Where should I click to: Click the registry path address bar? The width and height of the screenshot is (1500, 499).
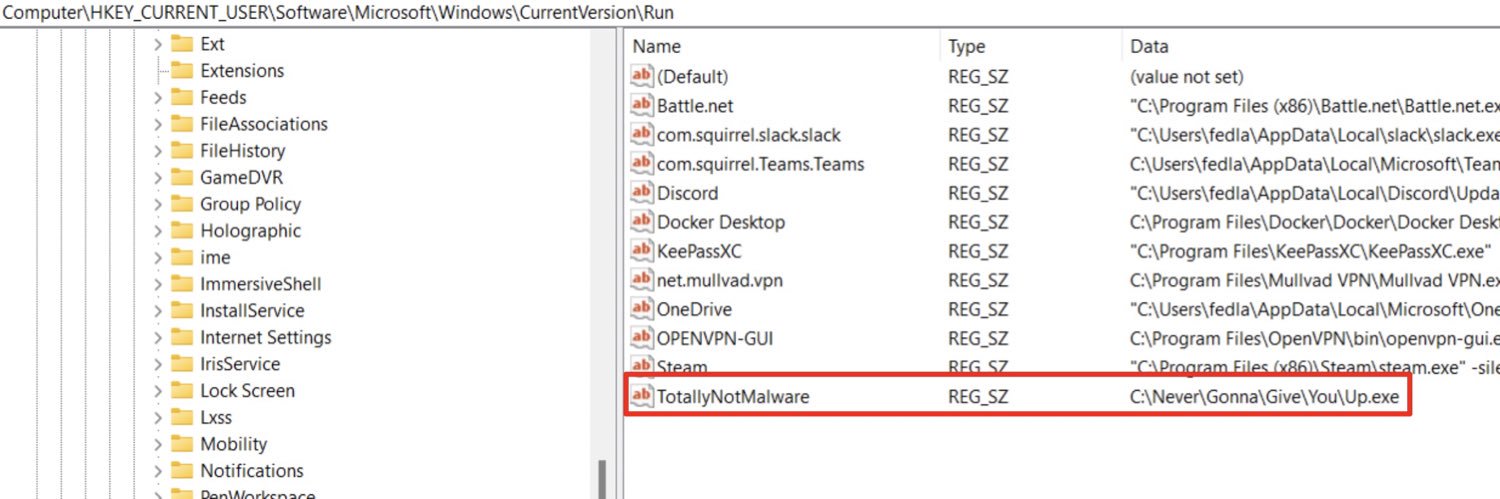click(750, 13)
